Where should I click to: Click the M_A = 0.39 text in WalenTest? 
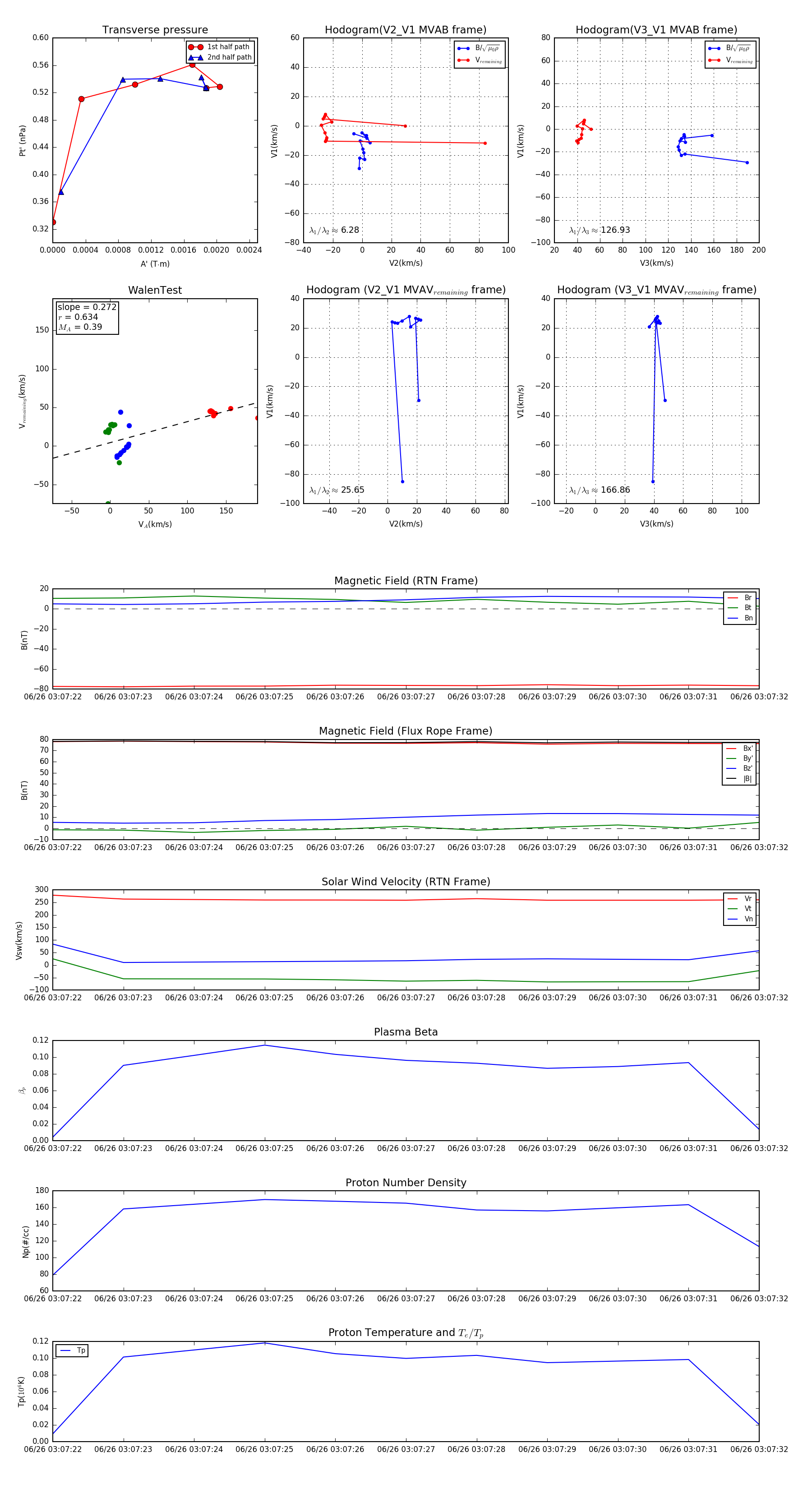(80, 327)
